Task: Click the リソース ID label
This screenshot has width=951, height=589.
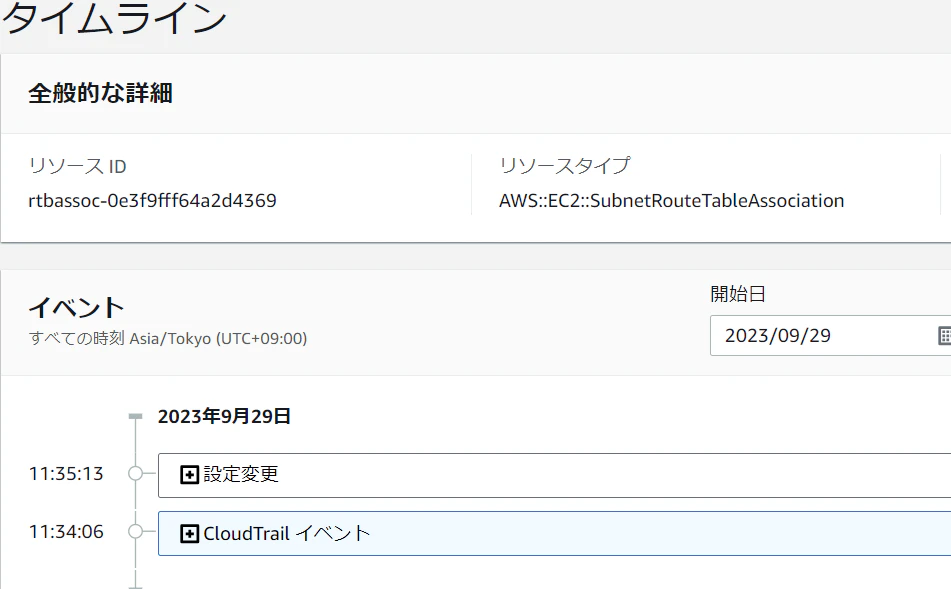Action: [x=77, y=166]
